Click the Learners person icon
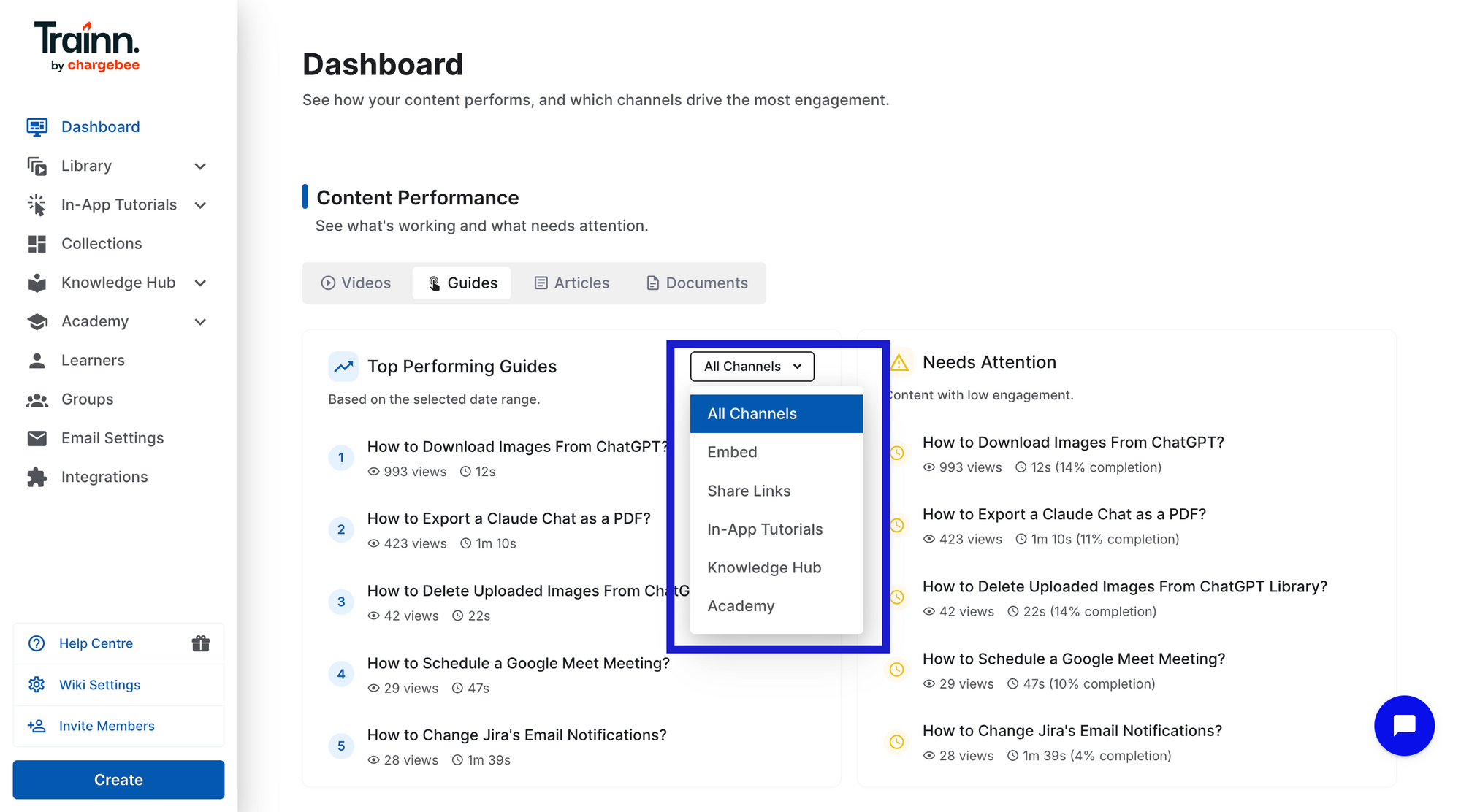 [x=37, y=360]
